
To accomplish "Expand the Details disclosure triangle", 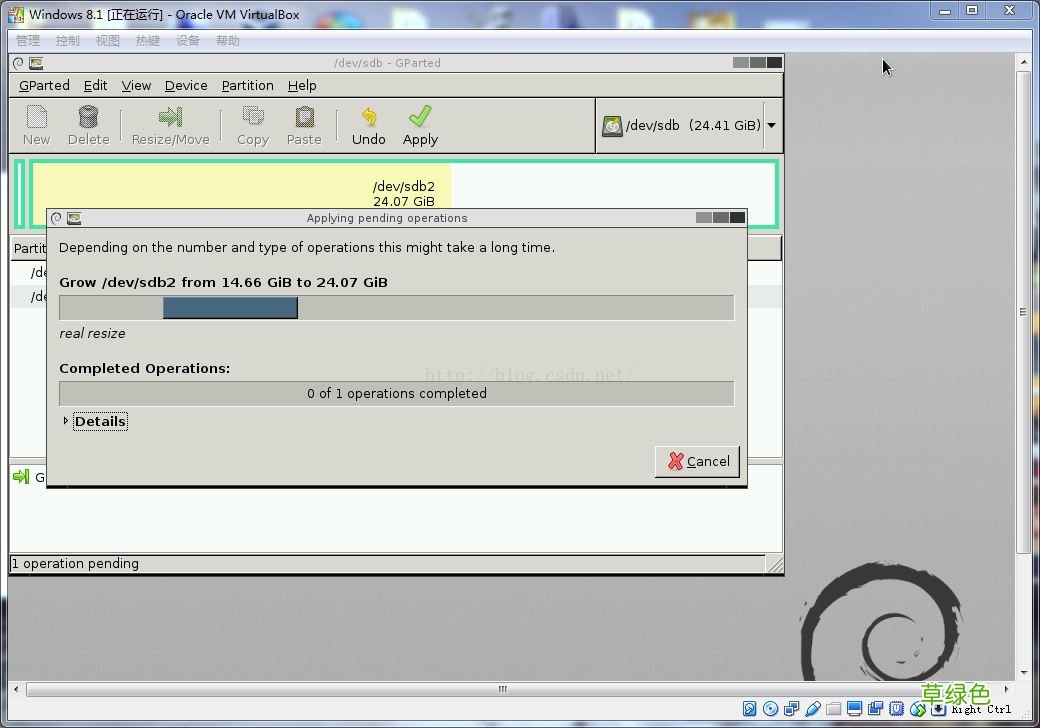I will (65, 421).
